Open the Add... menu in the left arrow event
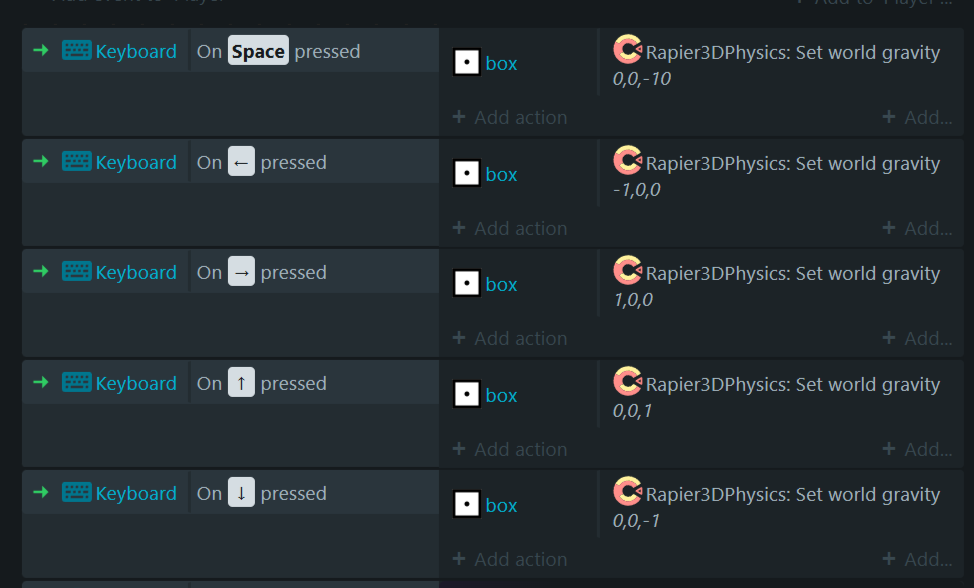Screen dimensions: 974x588 917,228
